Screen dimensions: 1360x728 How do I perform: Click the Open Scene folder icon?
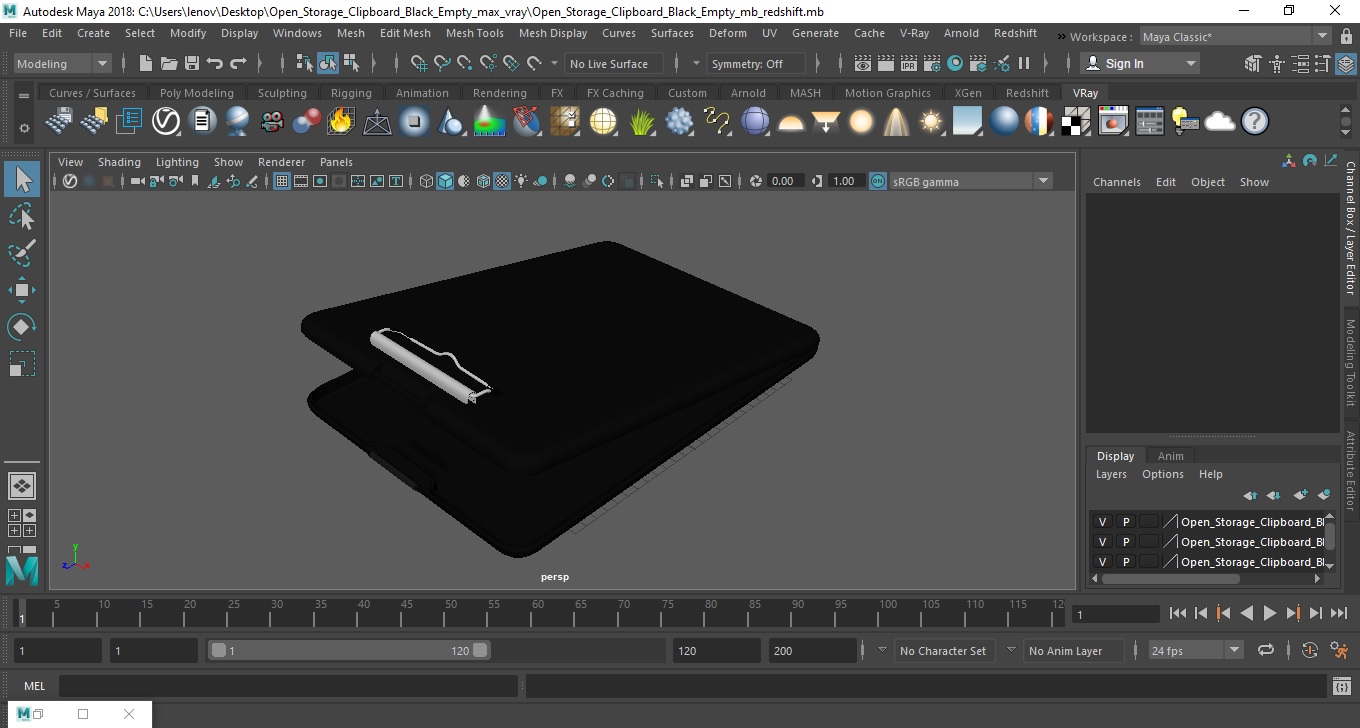tap(169, 63)
